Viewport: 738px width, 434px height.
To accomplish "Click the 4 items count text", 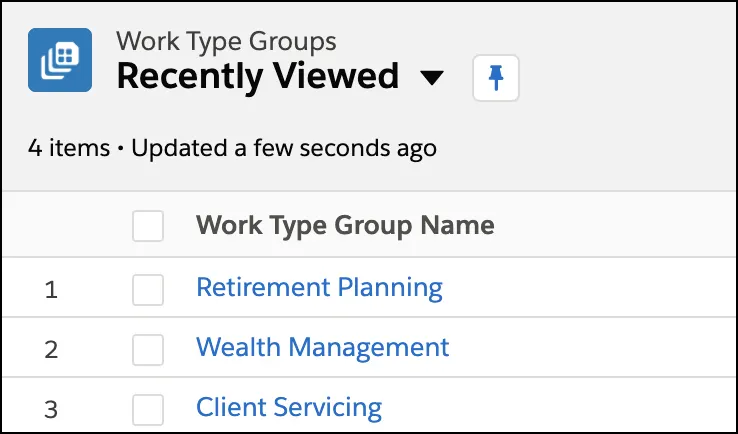I will (x=69, y=148).
